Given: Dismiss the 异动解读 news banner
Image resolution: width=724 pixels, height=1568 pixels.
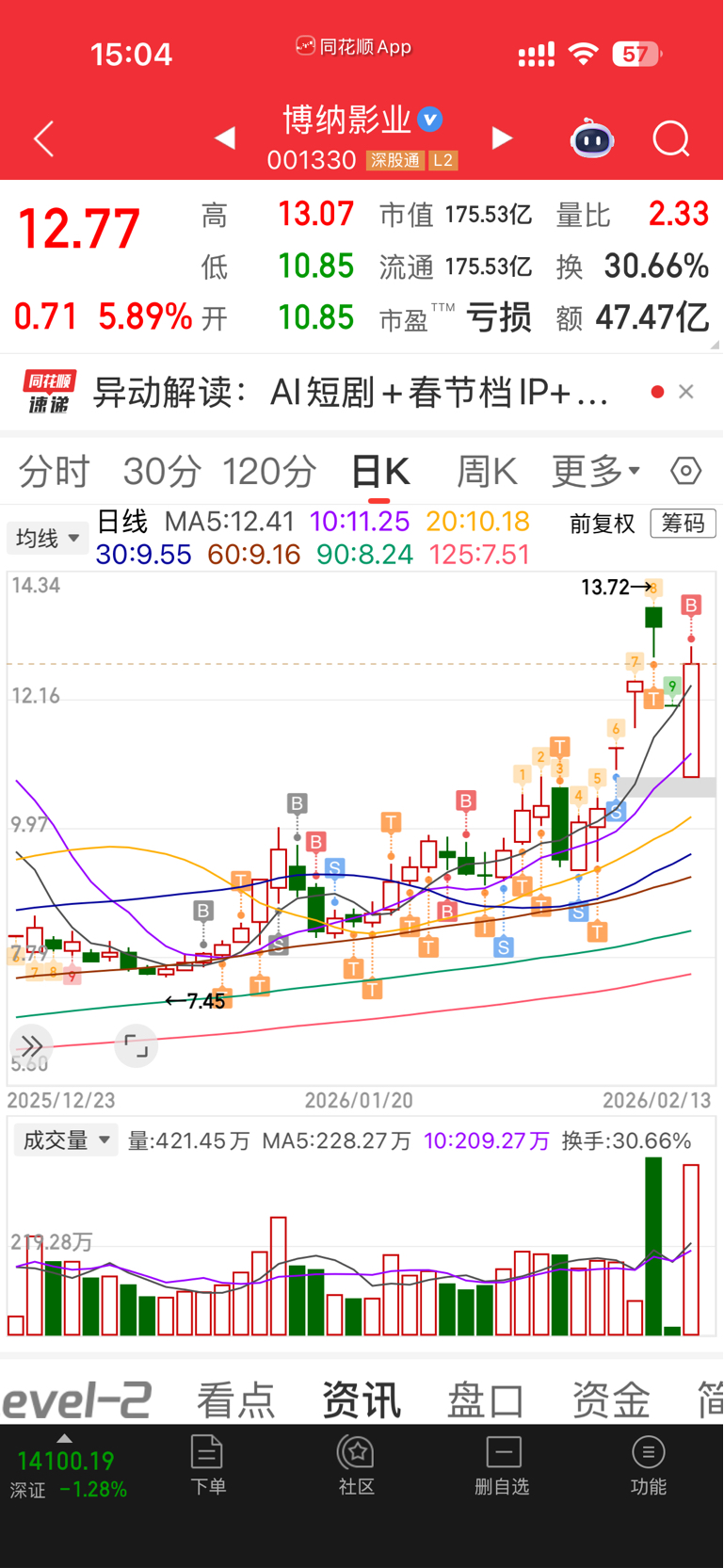Looking at the screenshot, I should [x=686, y=392].
